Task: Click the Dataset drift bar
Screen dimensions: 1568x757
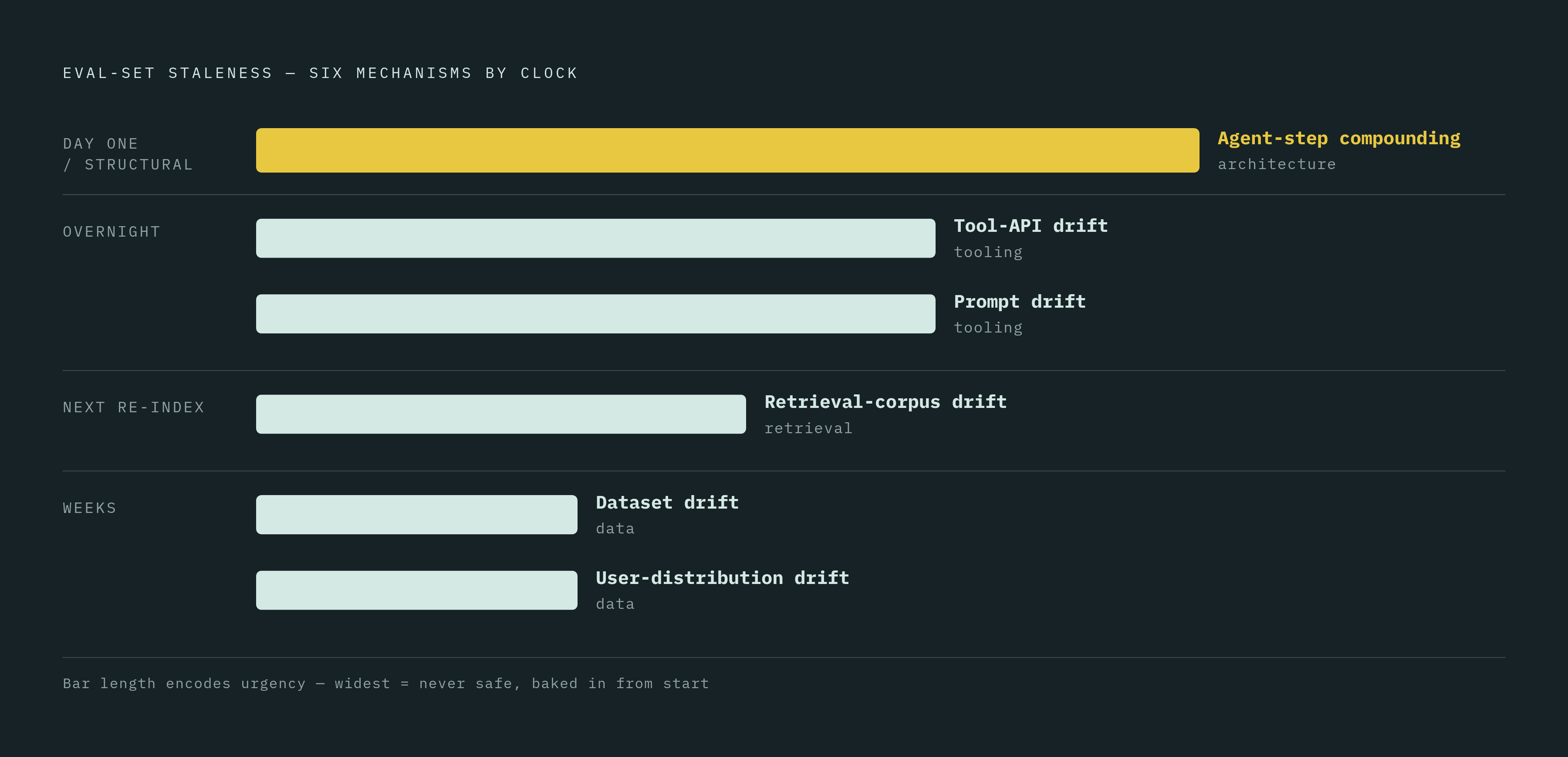Action: 416,515
